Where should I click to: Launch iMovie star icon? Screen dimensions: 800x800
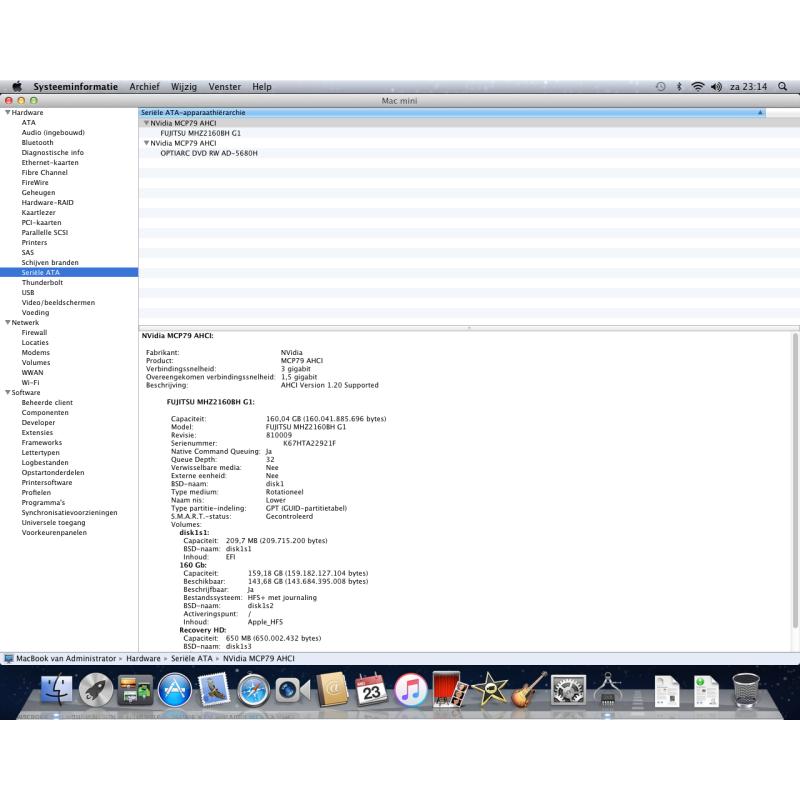tap(489, 689)
